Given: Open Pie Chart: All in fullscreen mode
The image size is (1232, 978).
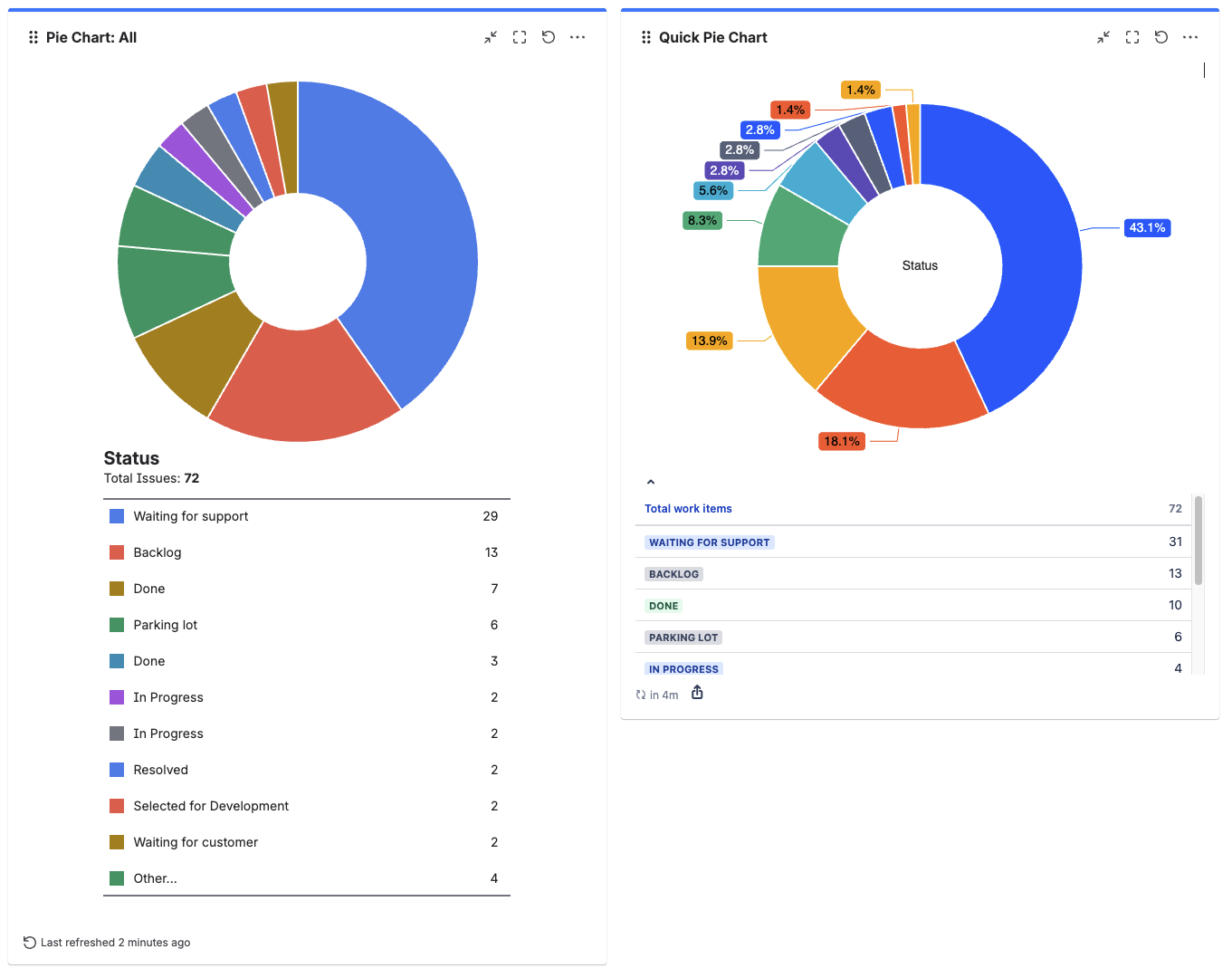Looking at the screenshot, I should pyautogui.click(x=520, y=37).
